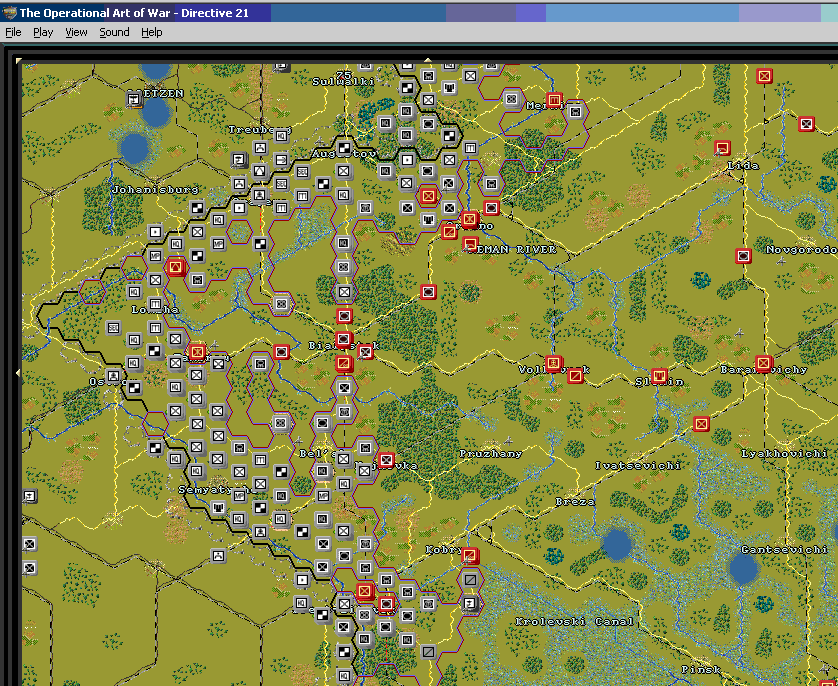The width and height of the screenshot is (838, 686).
Task: Select the gray slashed unit below Kobryn
Action: [x=470, y=580]
